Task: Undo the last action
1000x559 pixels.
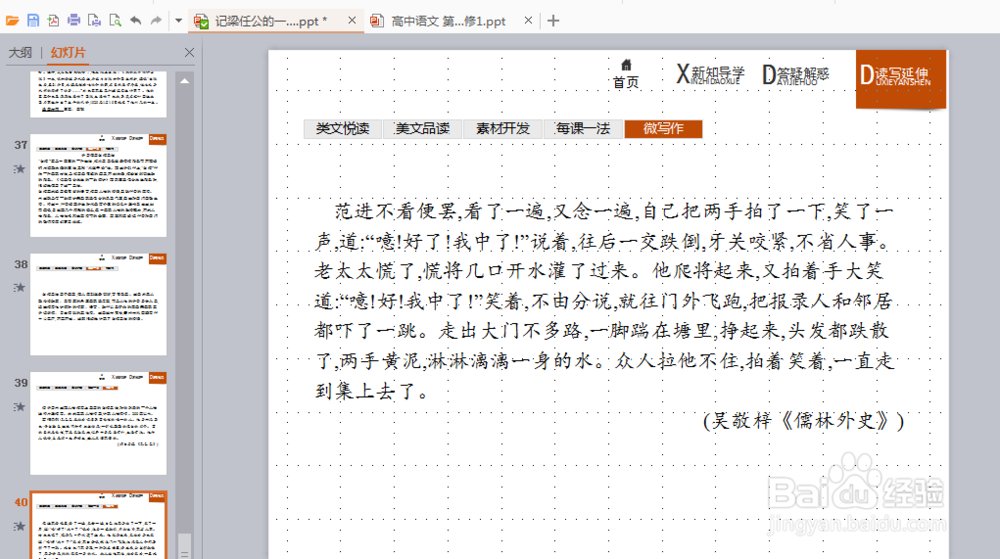Action: click(x=136, y=20)
